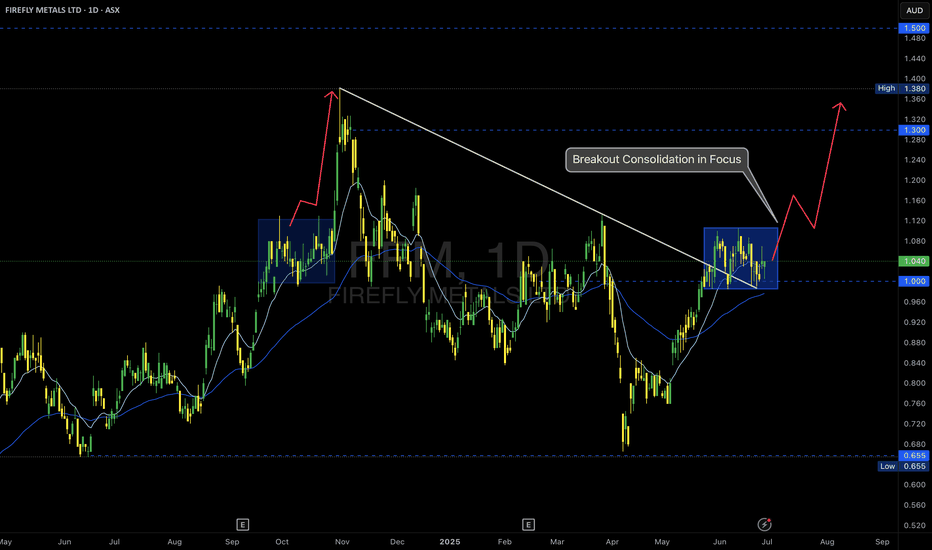Image resolution: width=932 pixels, height=550 pixels.
Task: Click the Nov label on time axis
Action: click(342, 542)
